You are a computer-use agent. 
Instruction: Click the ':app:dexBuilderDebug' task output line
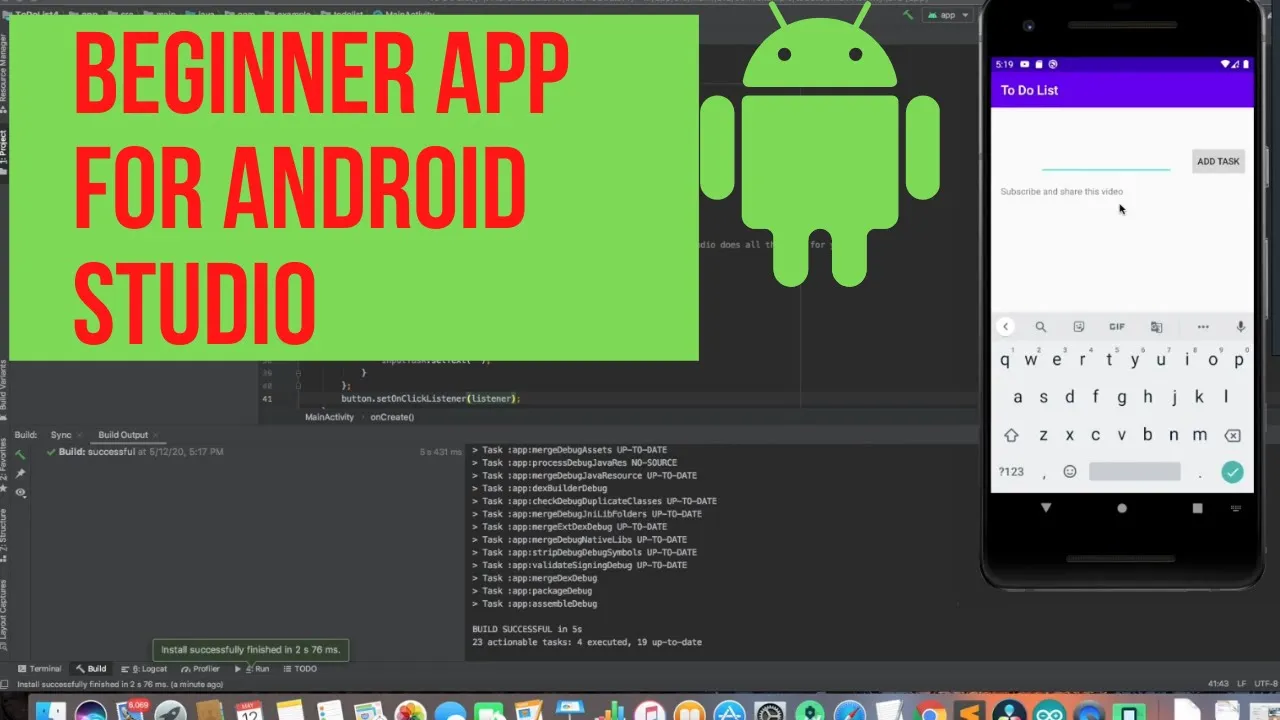pos(539,488)
